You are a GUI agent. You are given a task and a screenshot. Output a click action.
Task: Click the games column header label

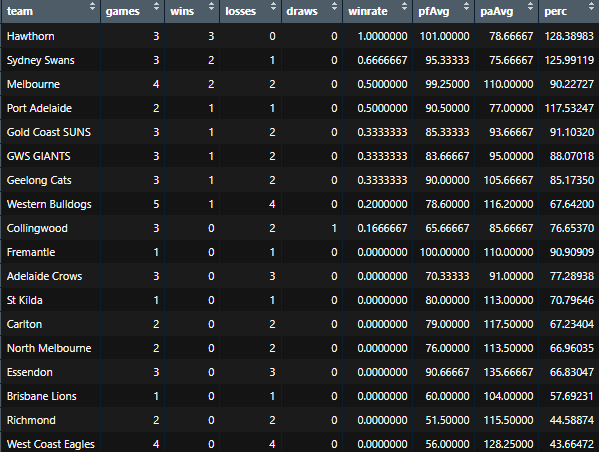point(123,11)
